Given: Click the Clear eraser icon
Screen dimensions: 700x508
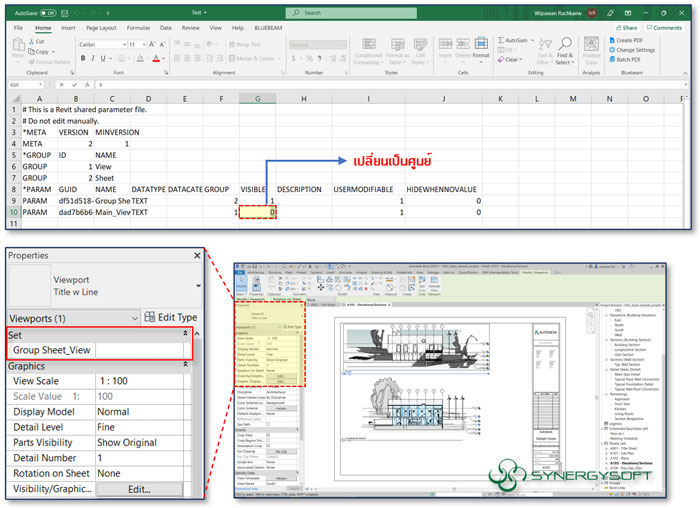Looking at the screenshot, I should coord(501,59).
